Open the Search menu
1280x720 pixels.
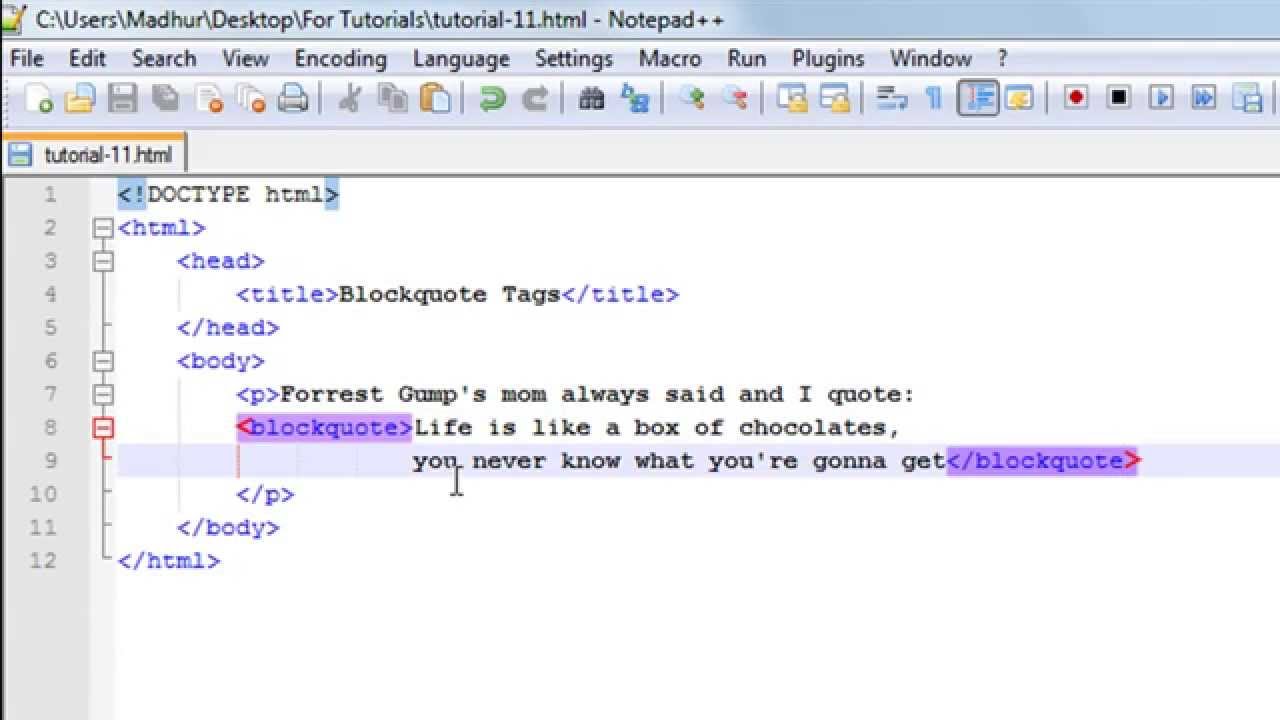click(x=164, y=59)
